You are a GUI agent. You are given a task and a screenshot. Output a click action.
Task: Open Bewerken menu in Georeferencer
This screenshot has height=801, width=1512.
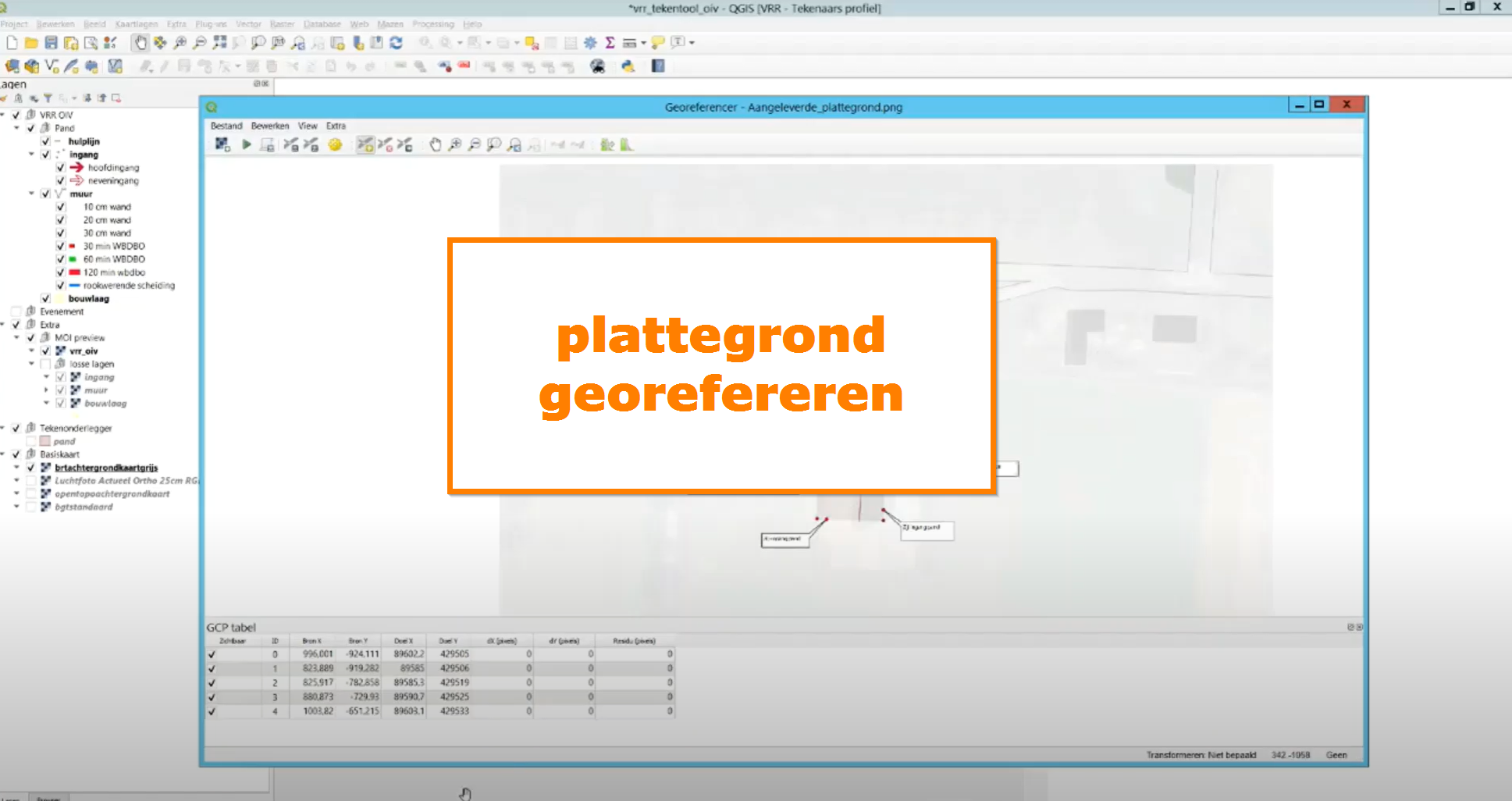[270, 126]
